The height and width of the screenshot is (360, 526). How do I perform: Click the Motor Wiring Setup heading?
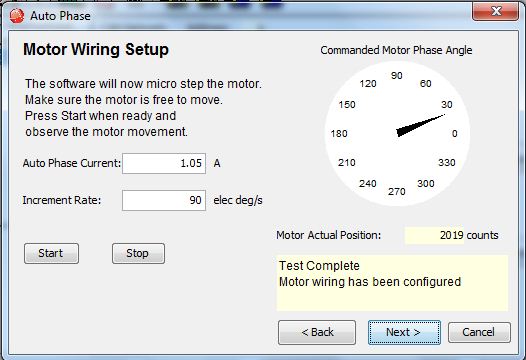(96, 50)
